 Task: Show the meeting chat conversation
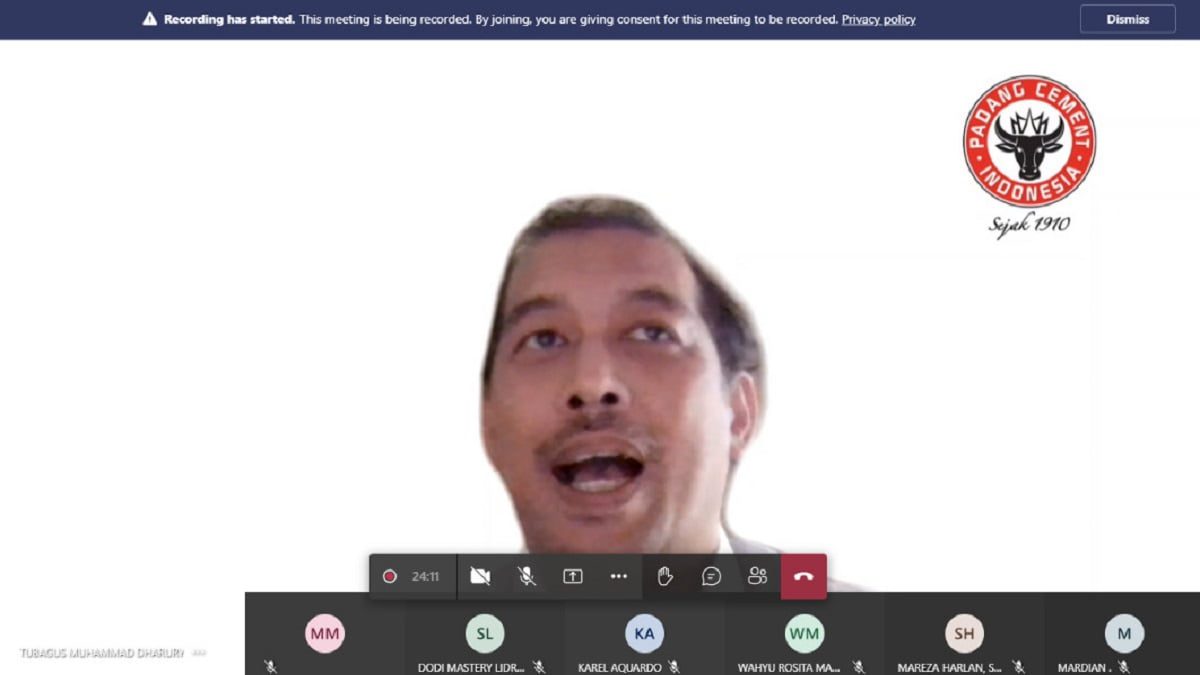coord(711,576)
